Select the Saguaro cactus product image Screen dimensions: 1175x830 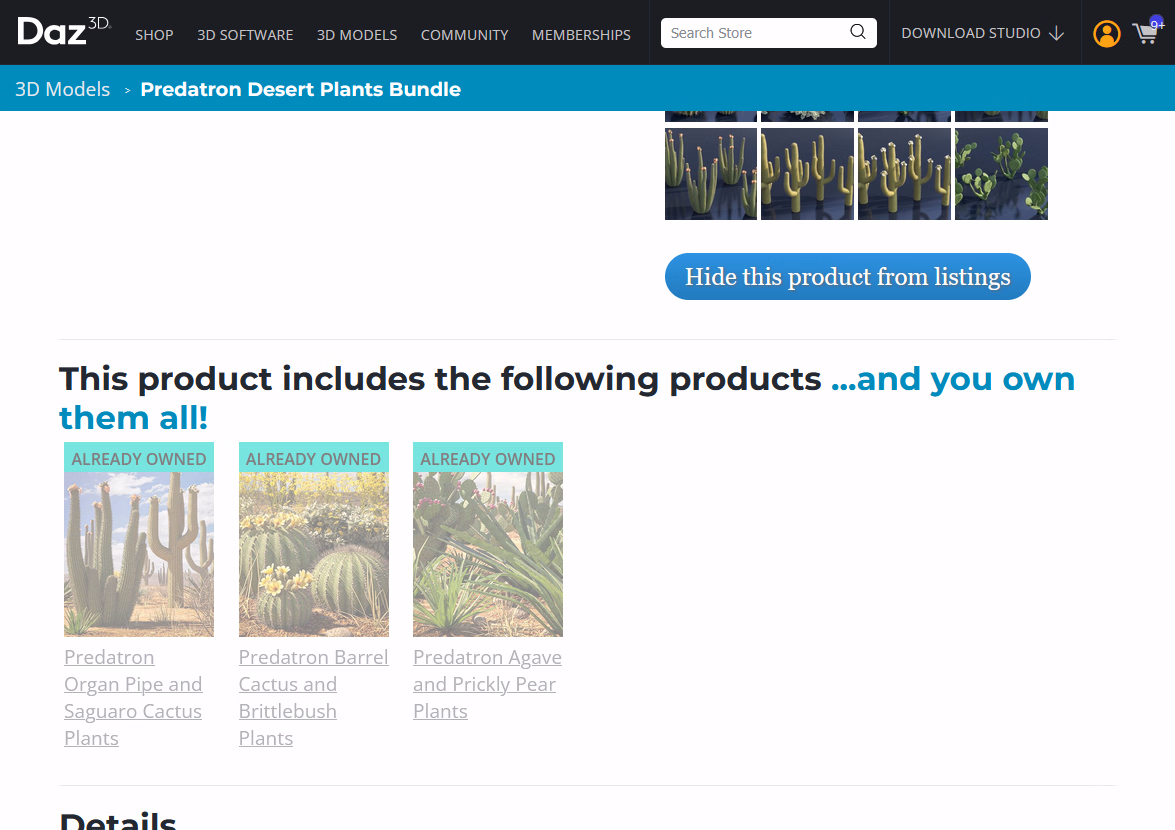point(139,554)
